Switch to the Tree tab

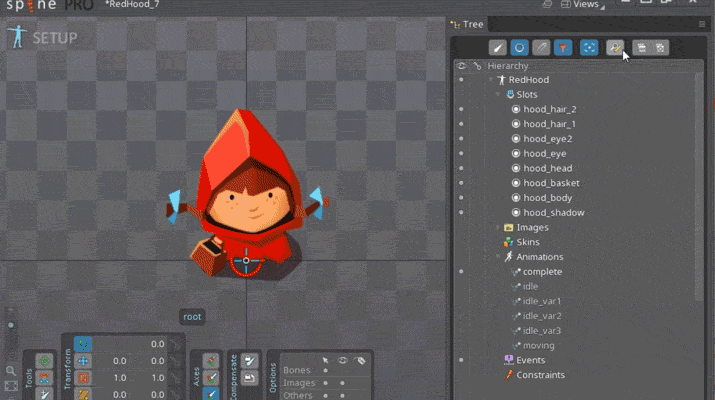tap(467, 24)
